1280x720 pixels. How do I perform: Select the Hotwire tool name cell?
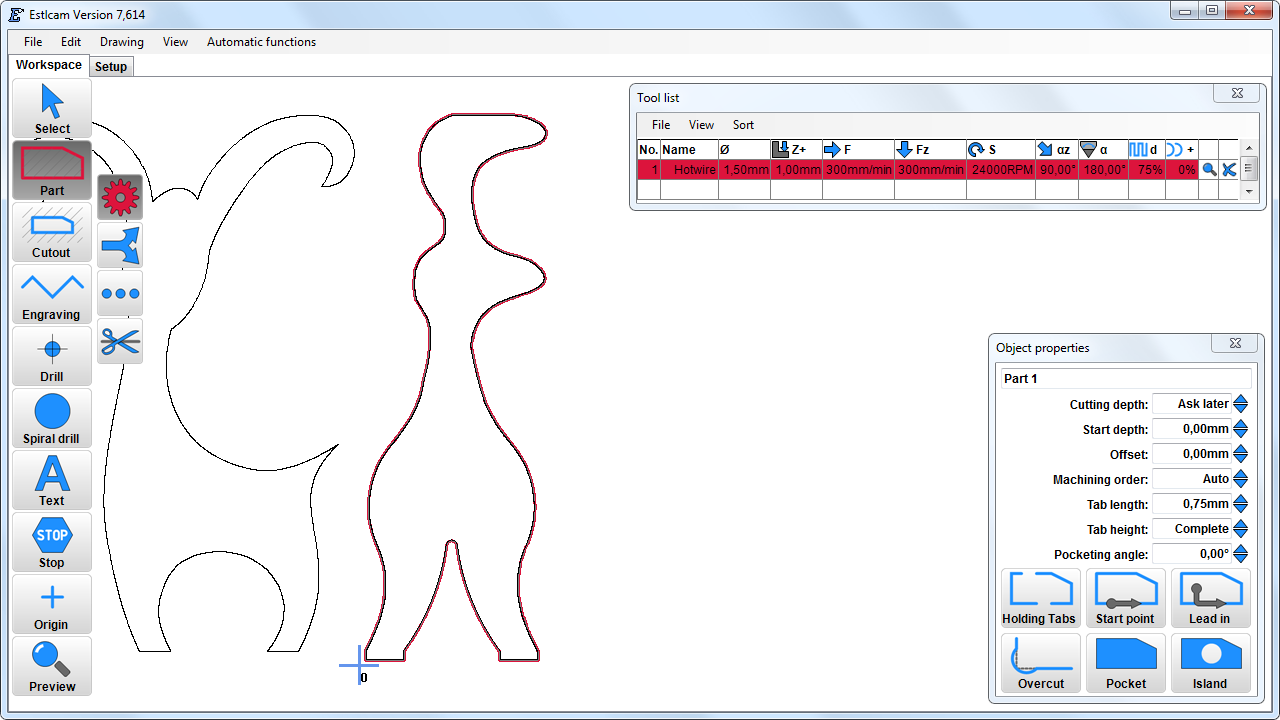(689, 170)
